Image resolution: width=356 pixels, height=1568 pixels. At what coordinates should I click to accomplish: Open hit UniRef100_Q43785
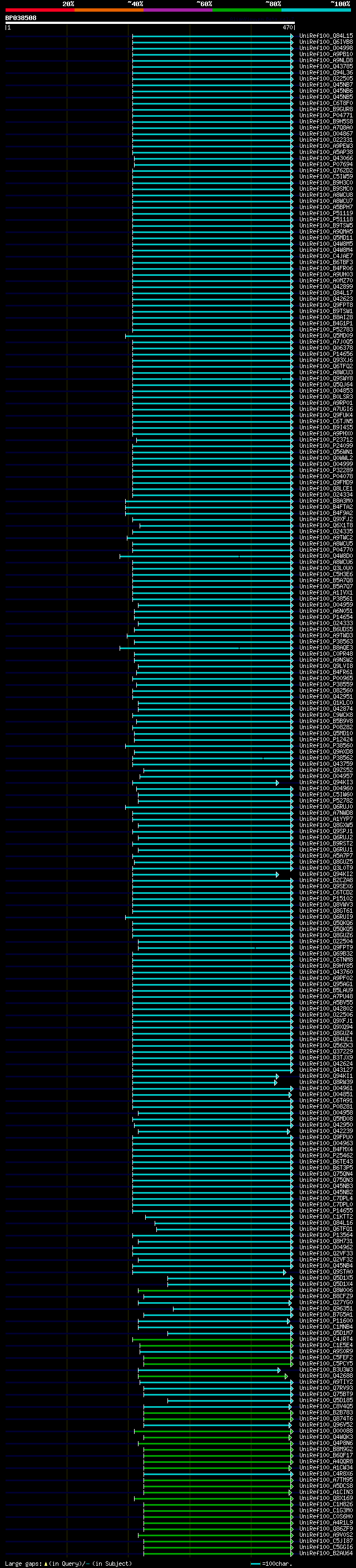tap(326, 66)
